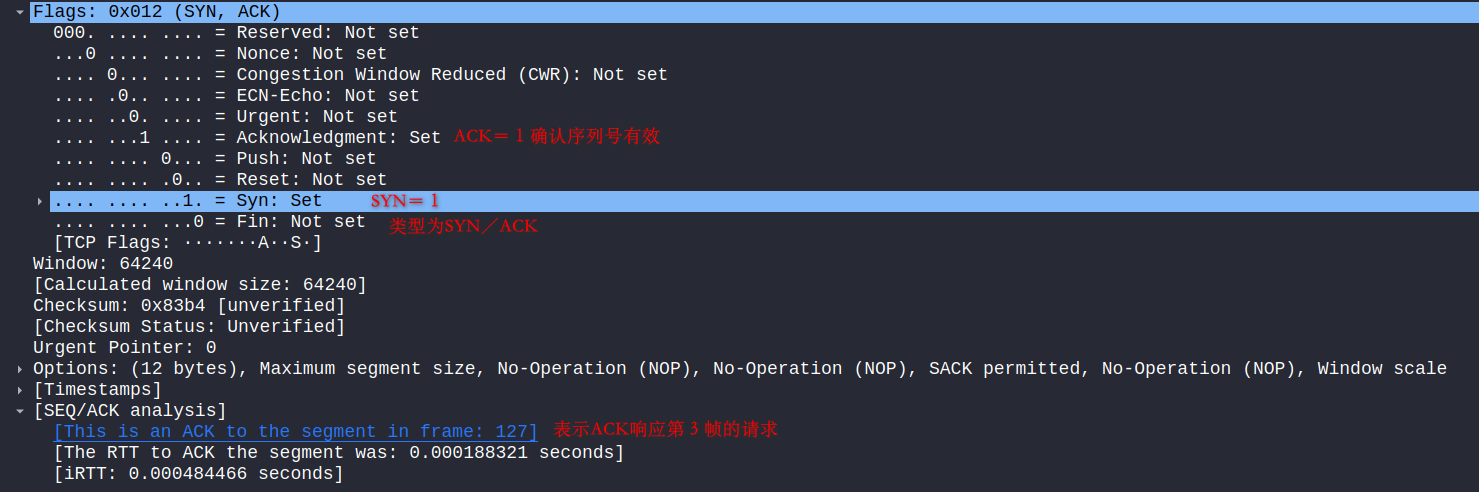Expand the Options (12 bytes) row

pyautogui.click(x=20, y=369)
